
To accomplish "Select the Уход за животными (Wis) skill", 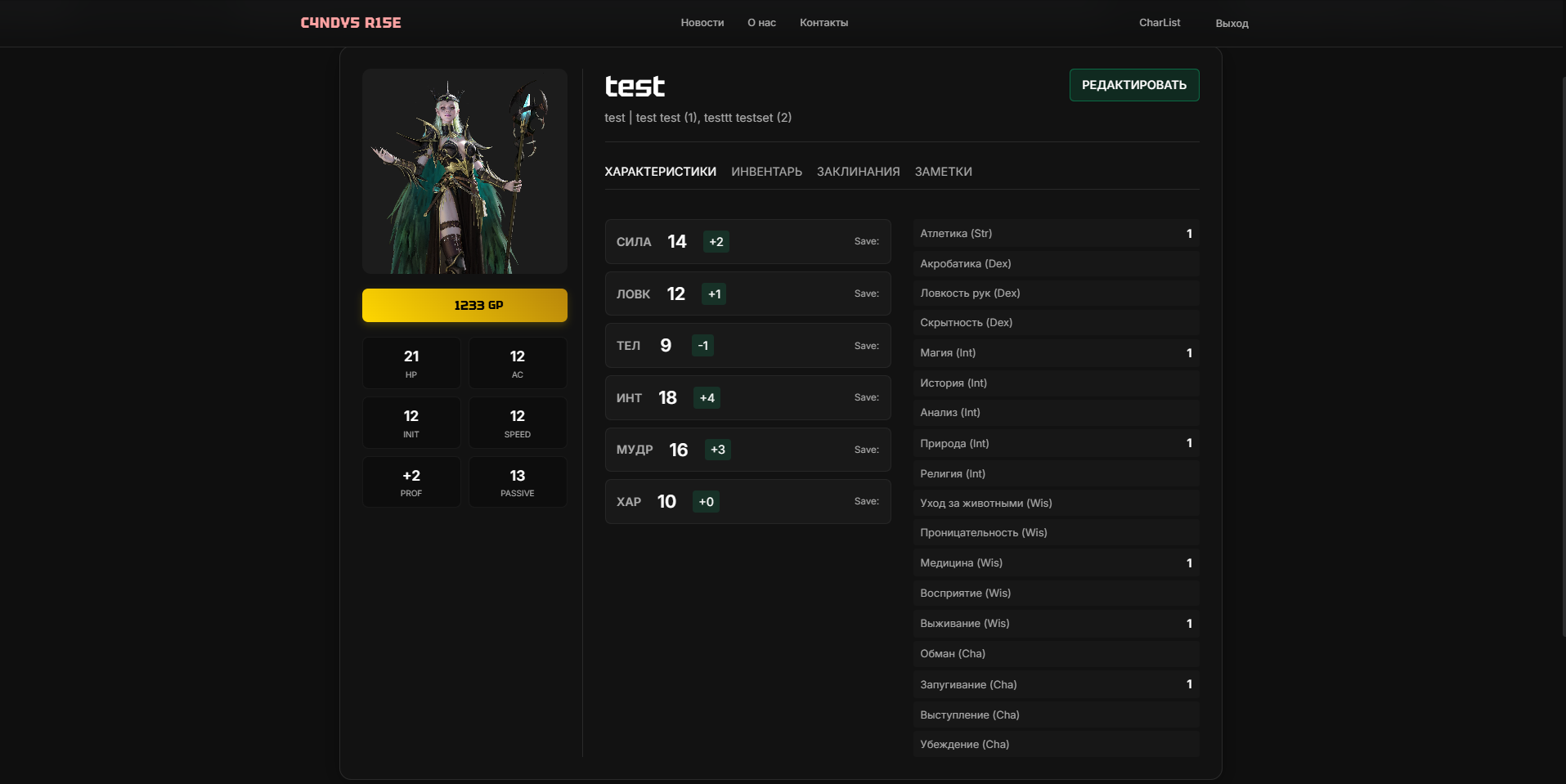I will tap(1056, 503).
